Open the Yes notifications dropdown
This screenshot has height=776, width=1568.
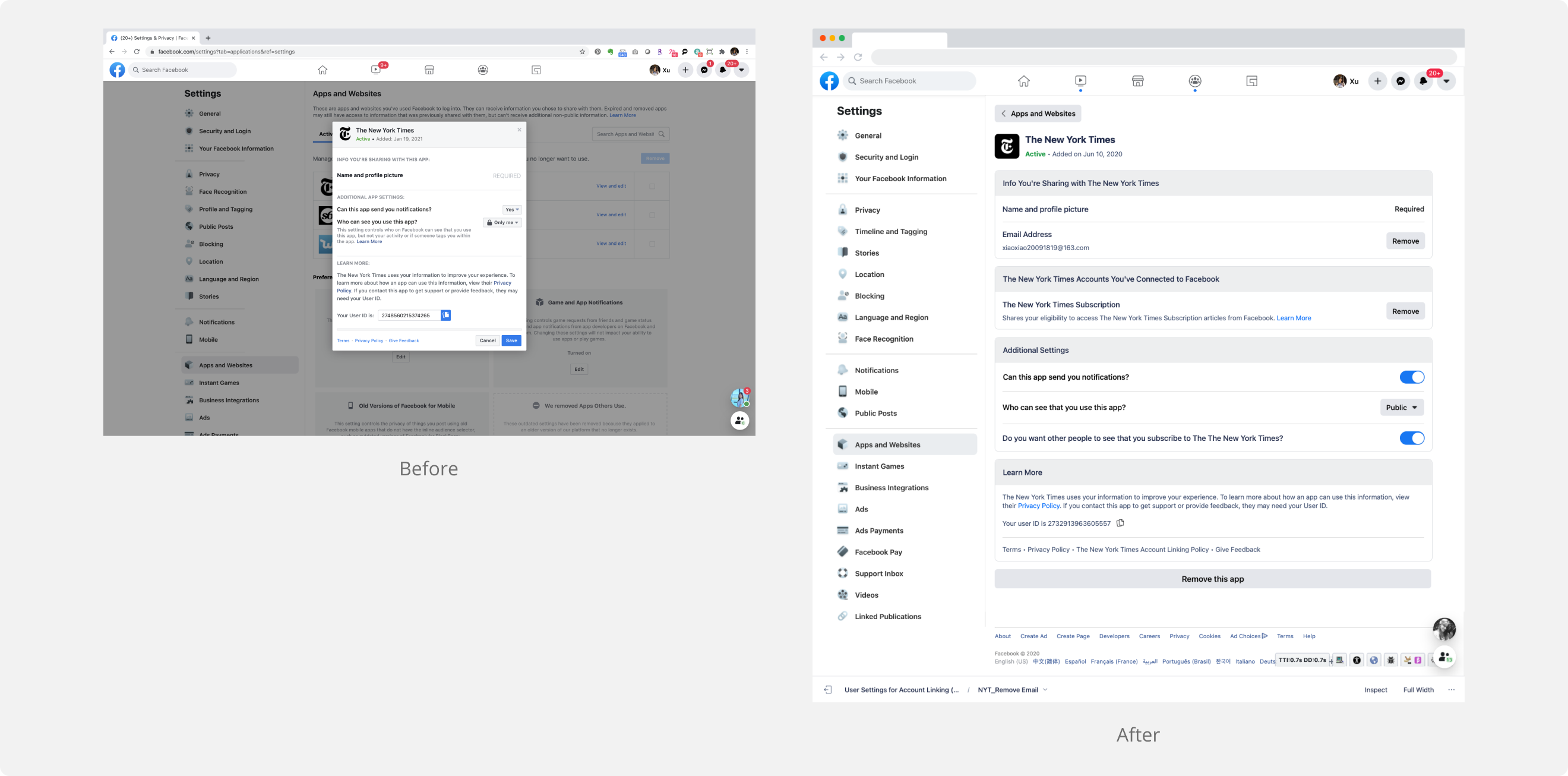click(512, 210)
